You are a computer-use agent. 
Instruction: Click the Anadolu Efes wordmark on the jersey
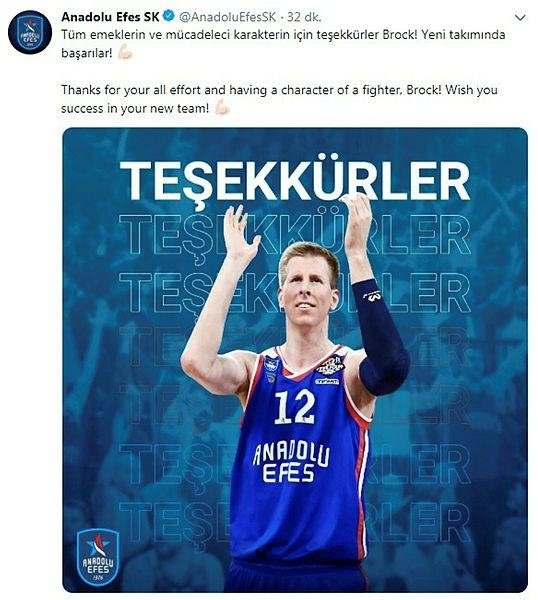point(290,462)
